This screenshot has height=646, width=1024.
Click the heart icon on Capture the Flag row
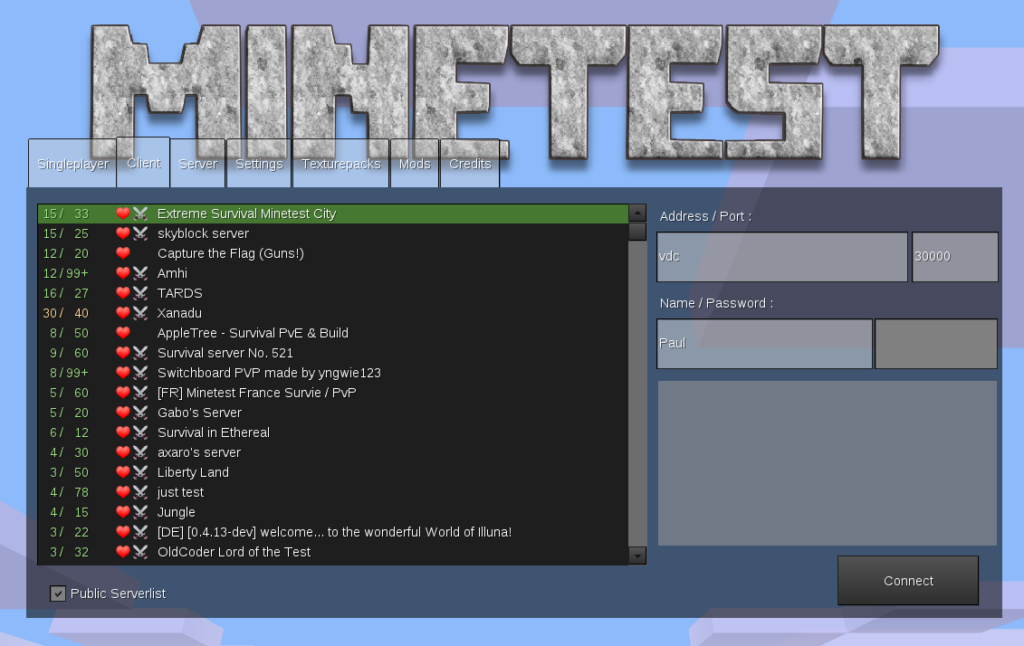point(123,253)
